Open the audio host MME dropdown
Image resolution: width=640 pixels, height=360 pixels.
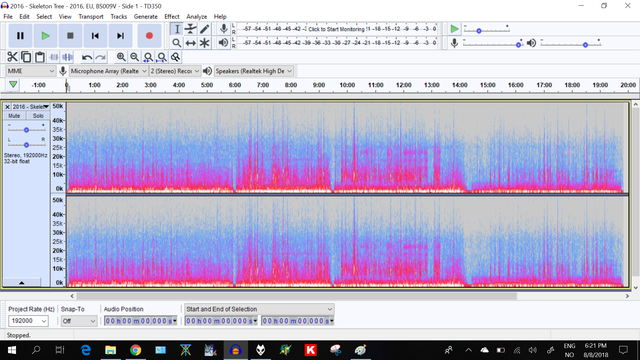pos(31,71)
